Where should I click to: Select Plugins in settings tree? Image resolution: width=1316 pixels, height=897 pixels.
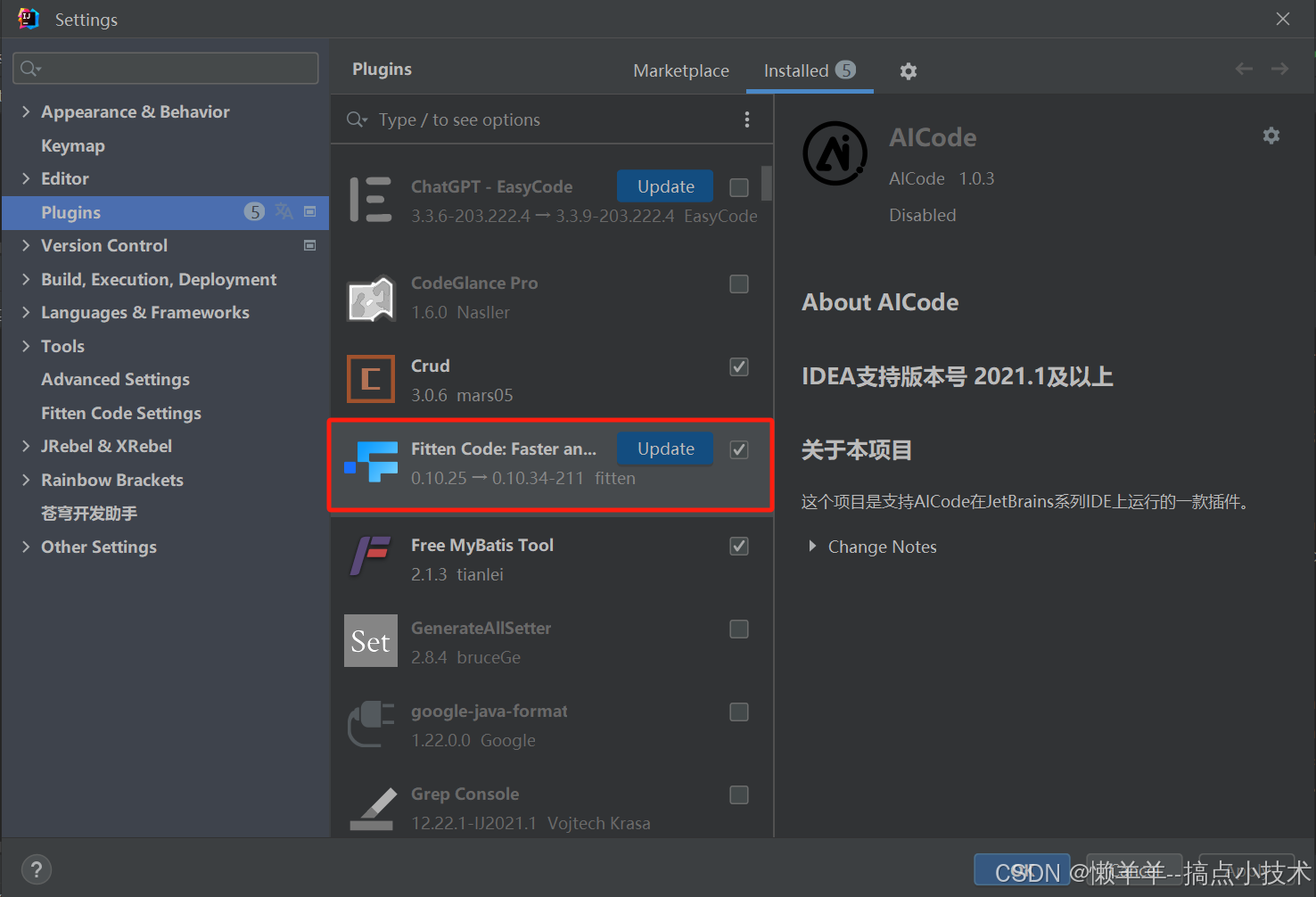166,212
